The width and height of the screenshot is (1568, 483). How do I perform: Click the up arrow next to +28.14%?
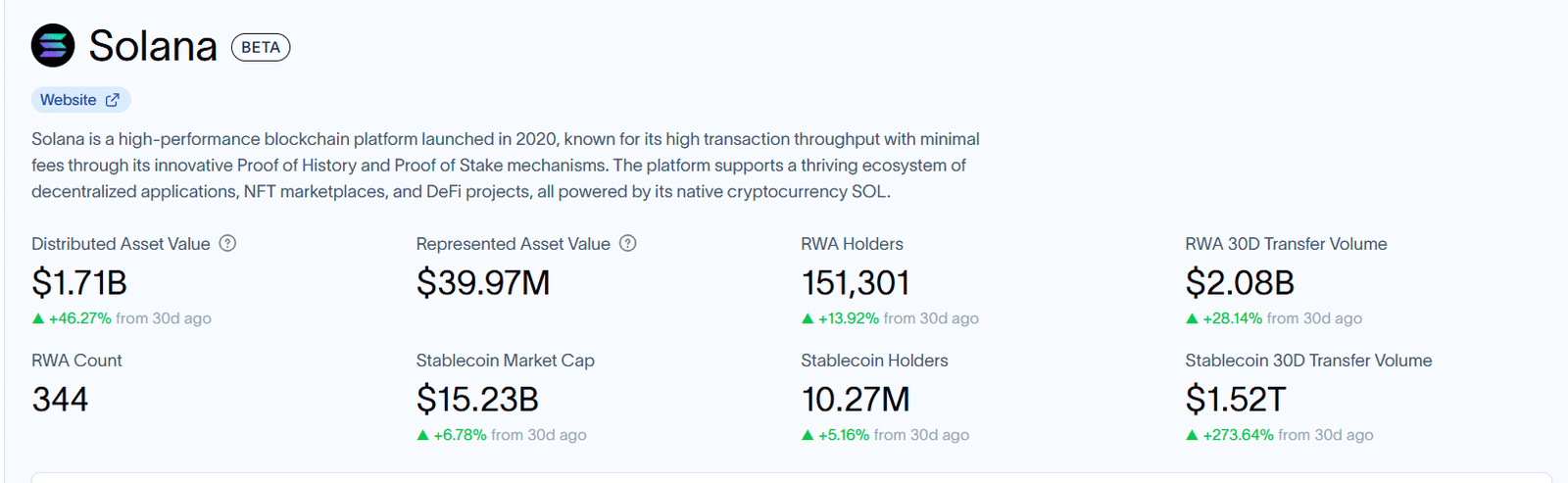pos(1192,318)
